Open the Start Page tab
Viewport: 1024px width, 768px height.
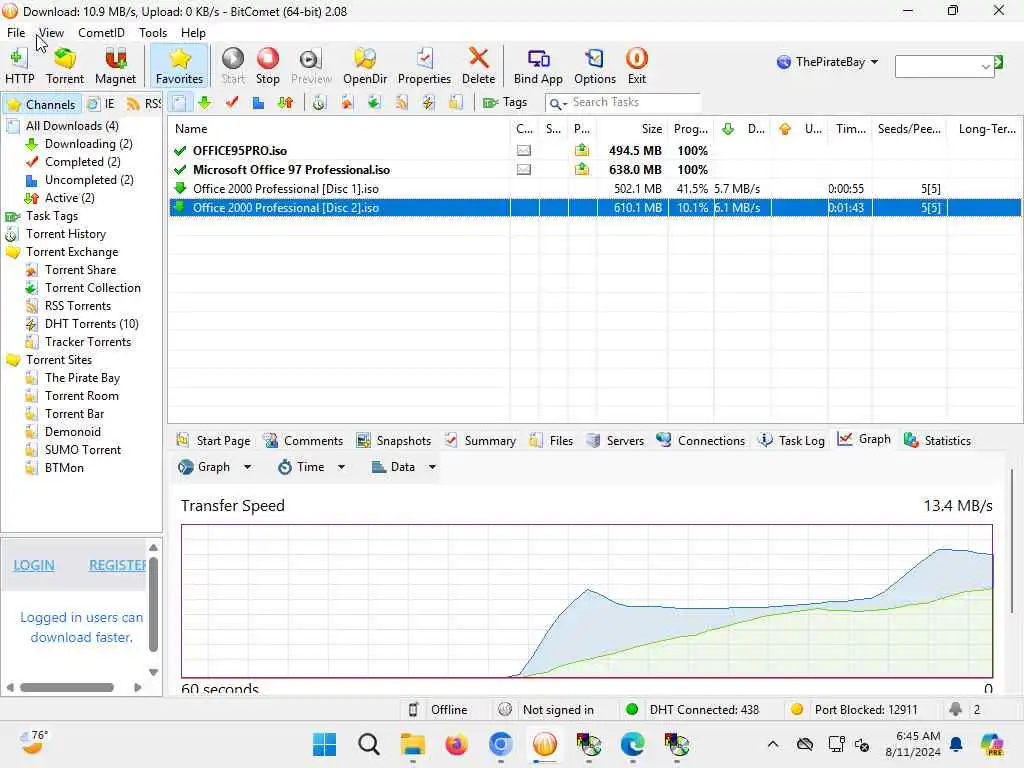pos(214,441)
